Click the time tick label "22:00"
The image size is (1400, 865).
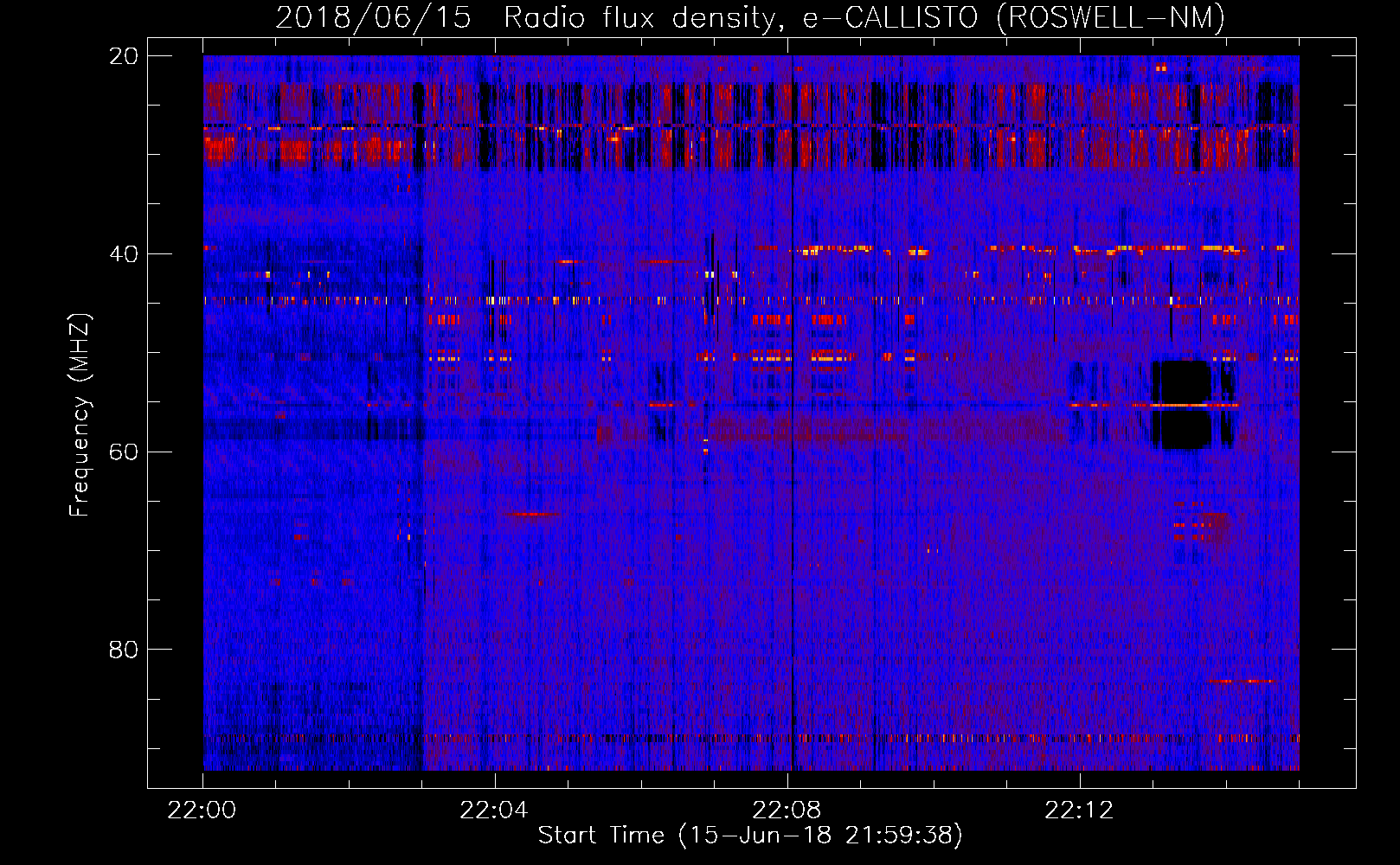[x=202, y=811]
